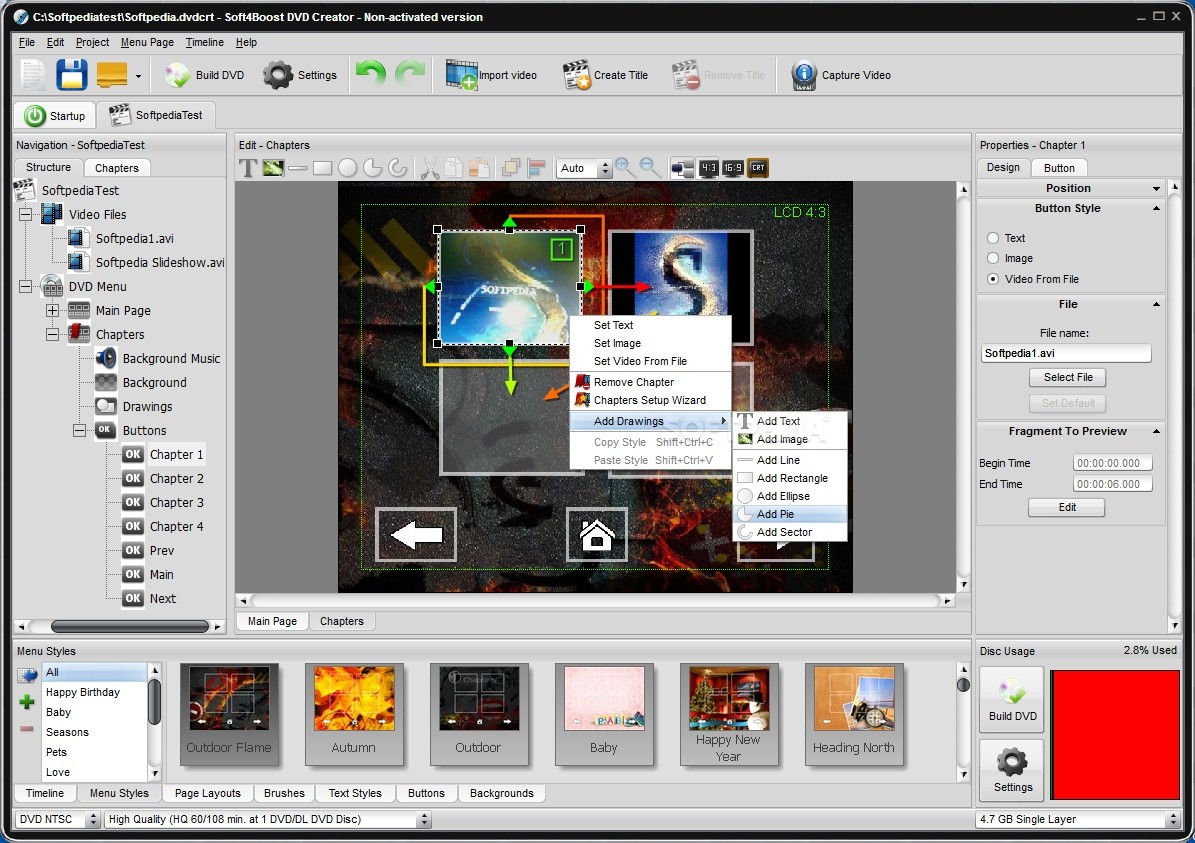Expand the Position properties section
Image resolution: width=1195 pixels, height=843 pixels.
click(1156, 188)
